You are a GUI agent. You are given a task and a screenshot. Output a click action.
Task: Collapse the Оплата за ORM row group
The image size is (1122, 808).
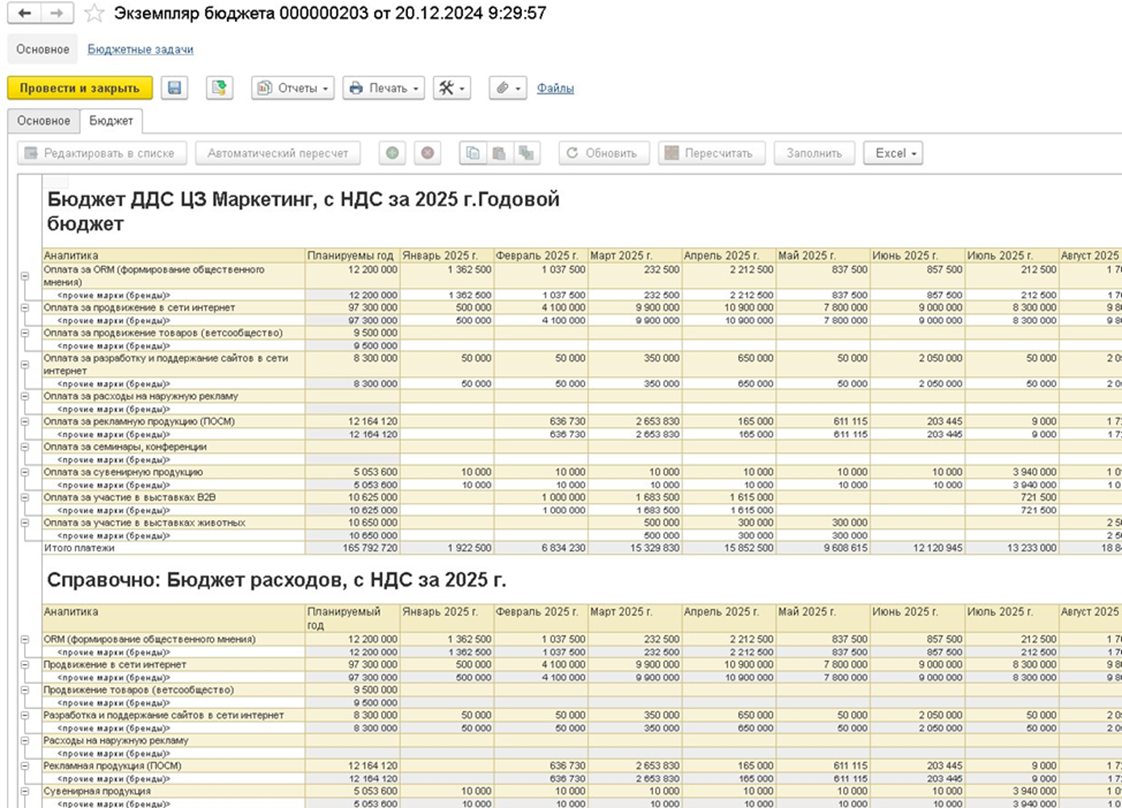click(25, 276)
